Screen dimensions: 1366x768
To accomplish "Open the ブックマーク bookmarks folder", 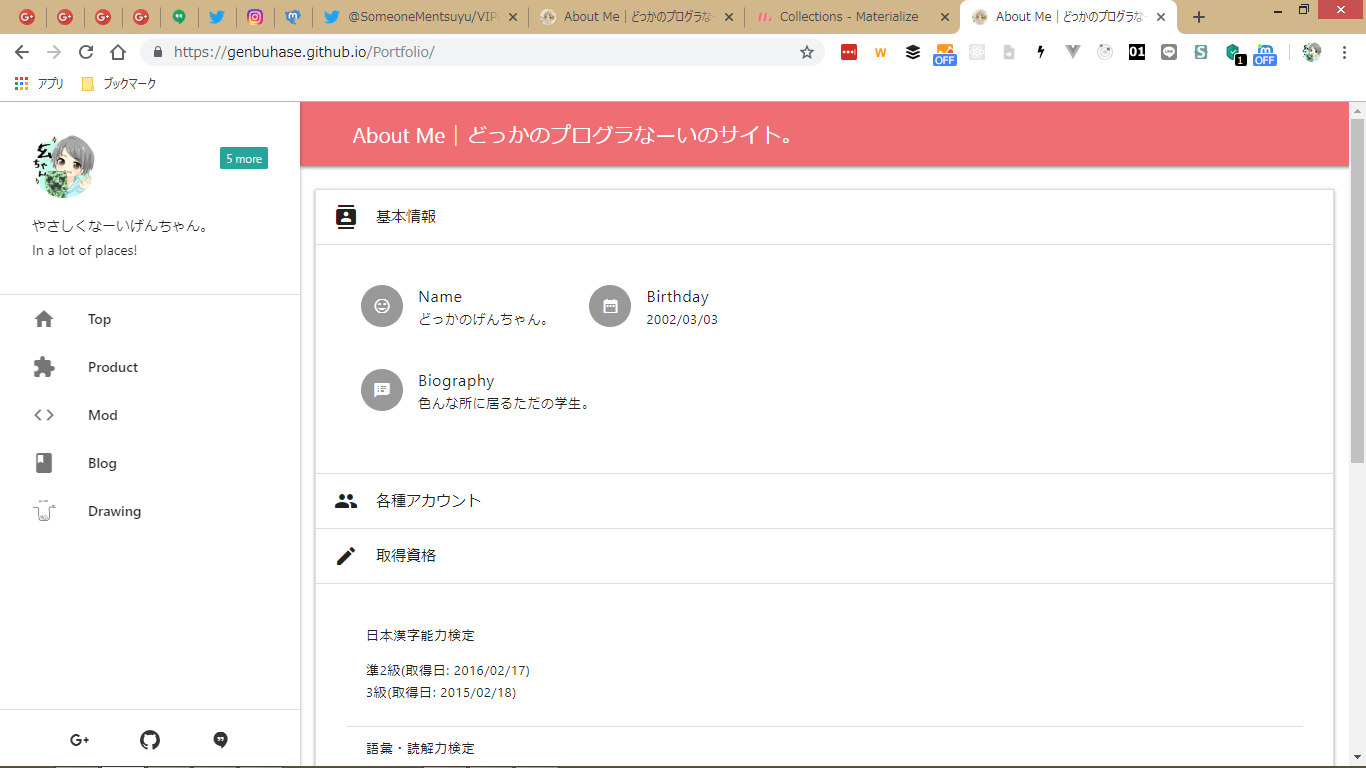I will (119, 84).
